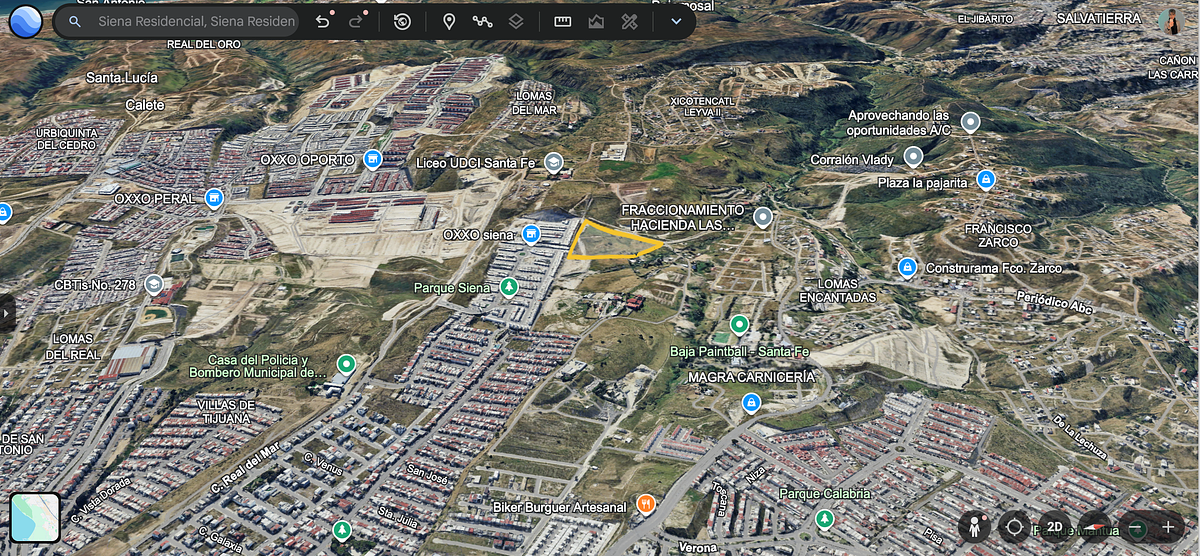Click the Parque Siena park pin
This screenshot has height=556, width=1200.
509,287
